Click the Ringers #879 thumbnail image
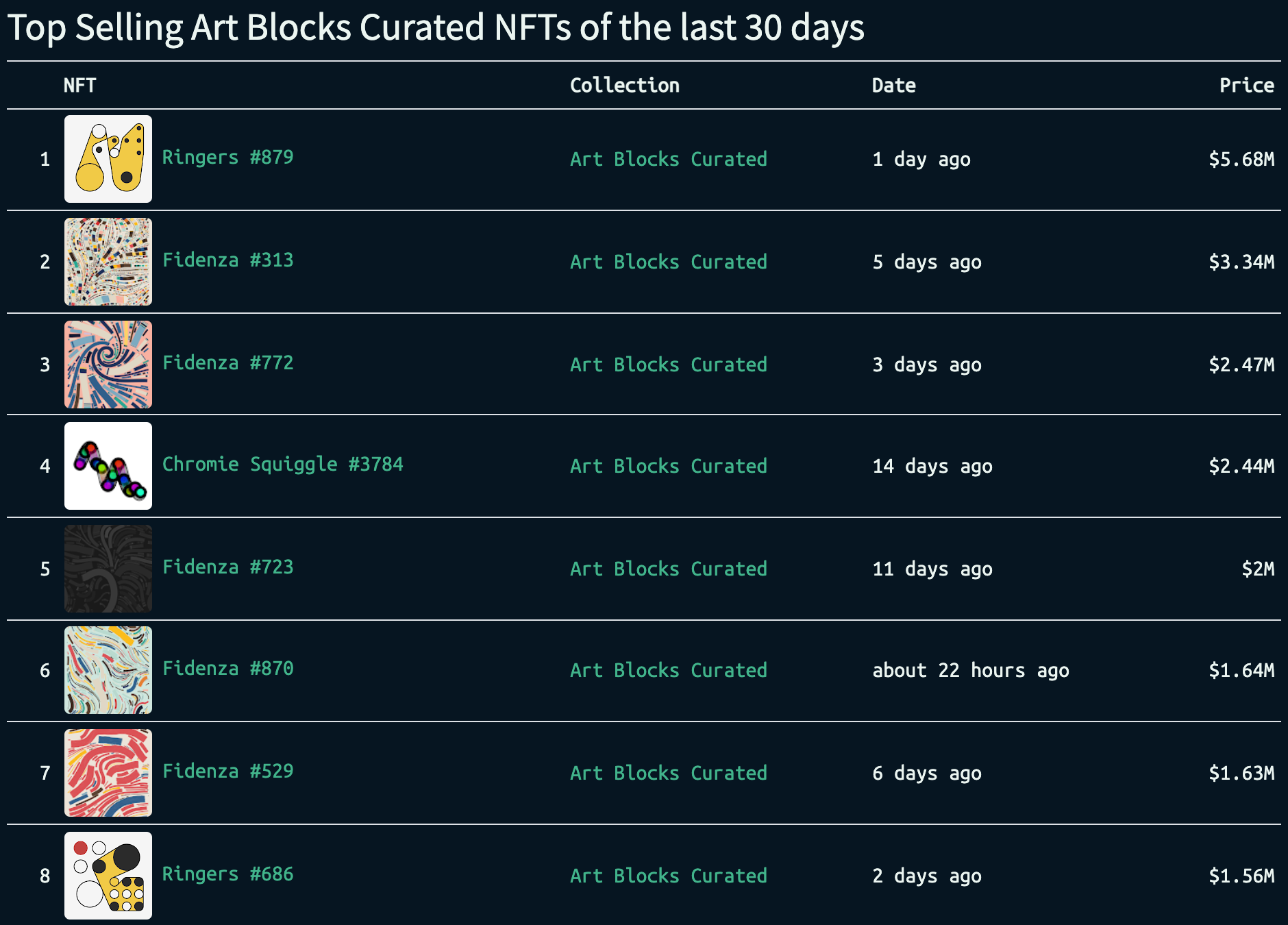The height and width of the screenshot is (925, 1288). pyautogui.click(x=108, y=159)
